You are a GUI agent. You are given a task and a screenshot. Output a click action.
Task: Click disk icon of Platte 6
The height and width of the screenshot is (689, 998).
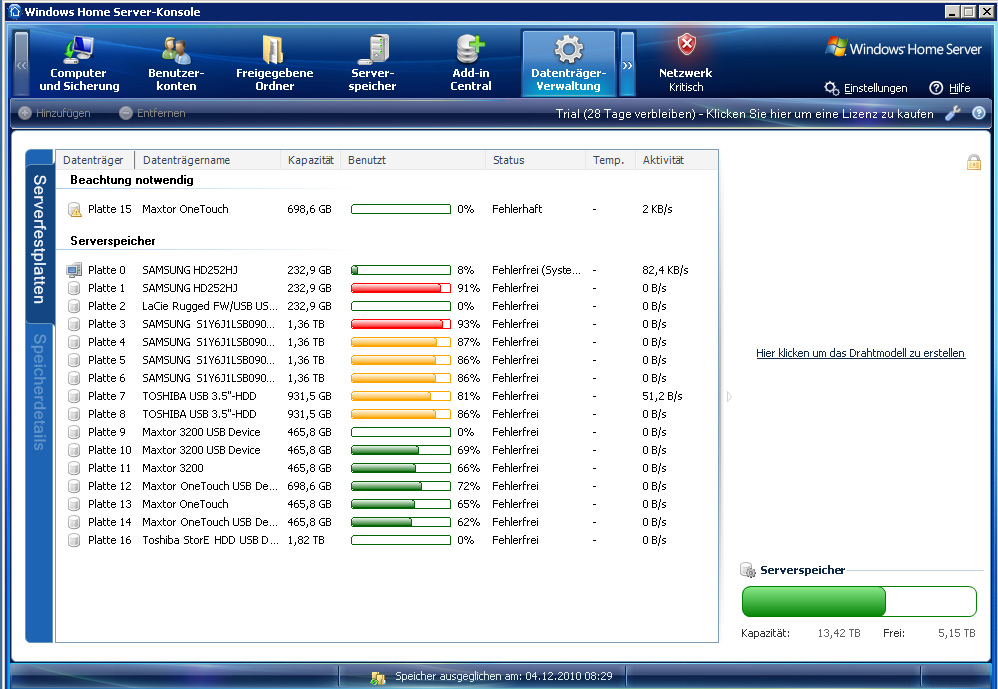click(74, 378)
